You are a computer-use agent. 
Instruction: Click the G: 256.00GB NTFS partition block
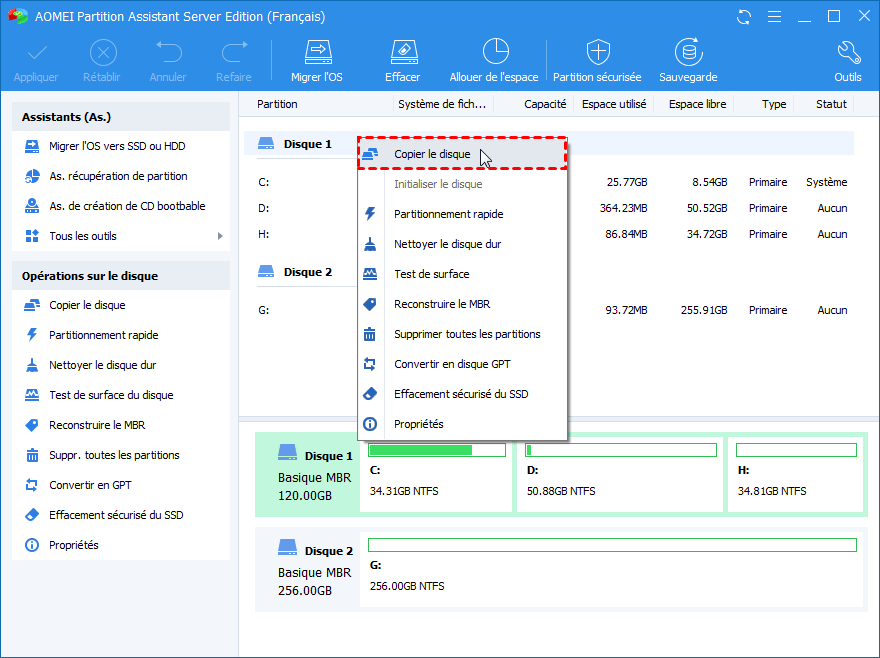pos(611,569)
